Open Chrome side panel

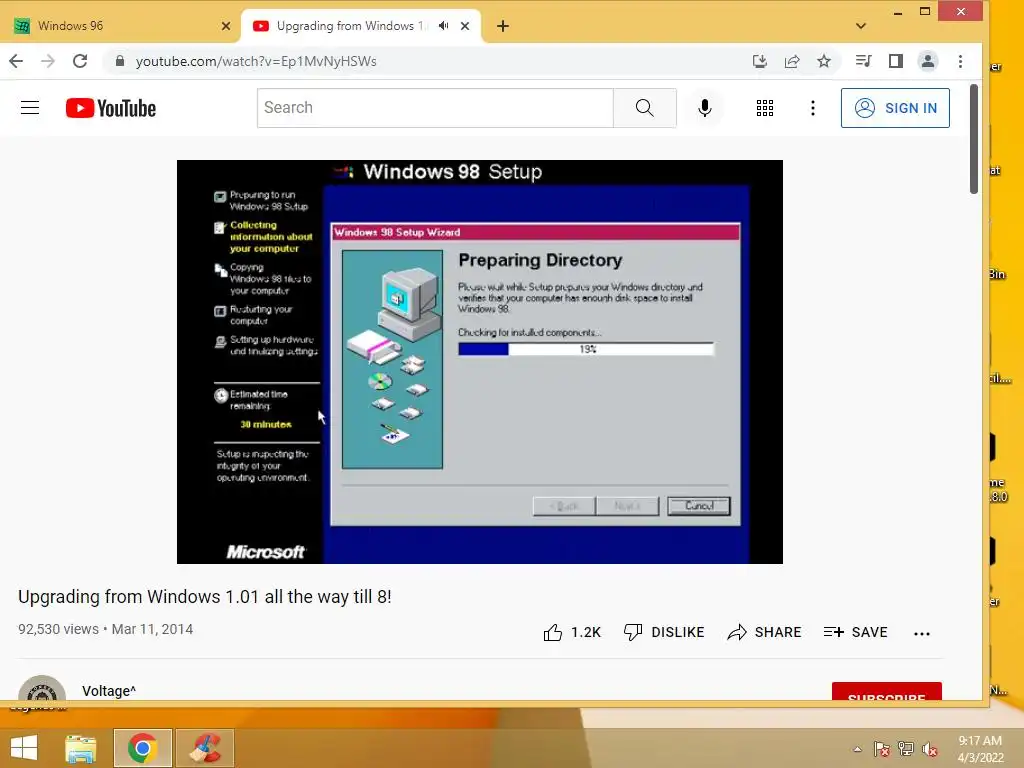pos(896,61)
